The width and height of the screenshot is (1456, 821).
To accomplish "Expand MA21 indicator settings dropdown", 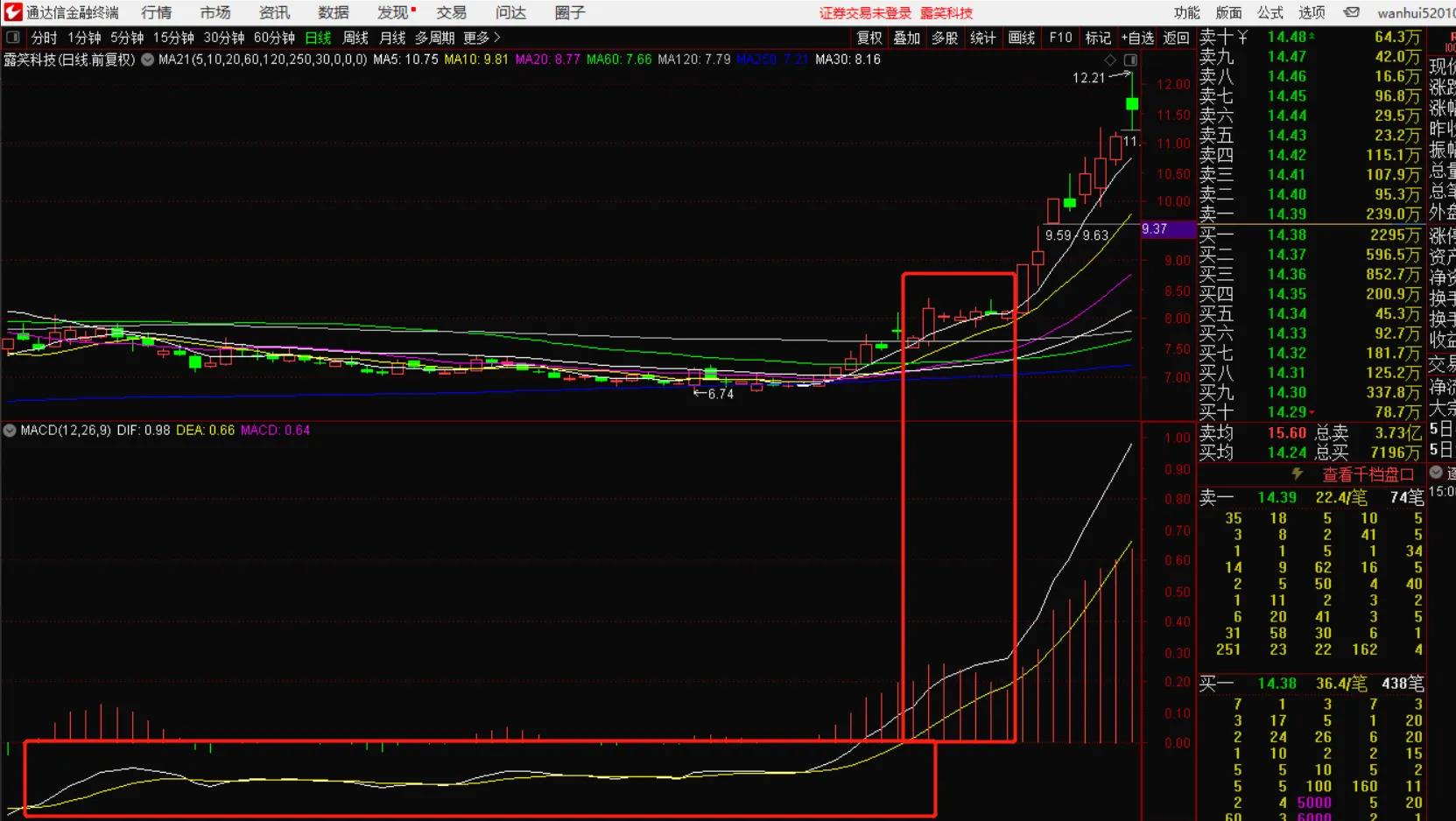I will tap(148, 60).
